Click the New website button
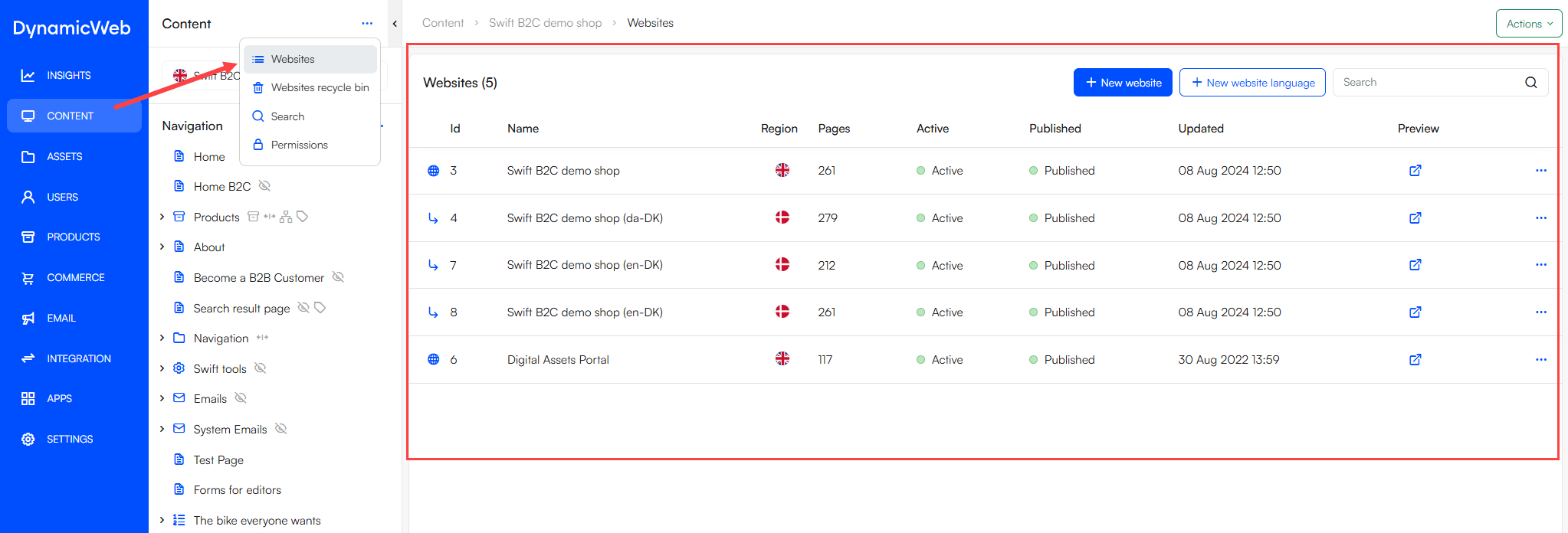Viewport: 1568px width, 533px height. [1123, 82]
